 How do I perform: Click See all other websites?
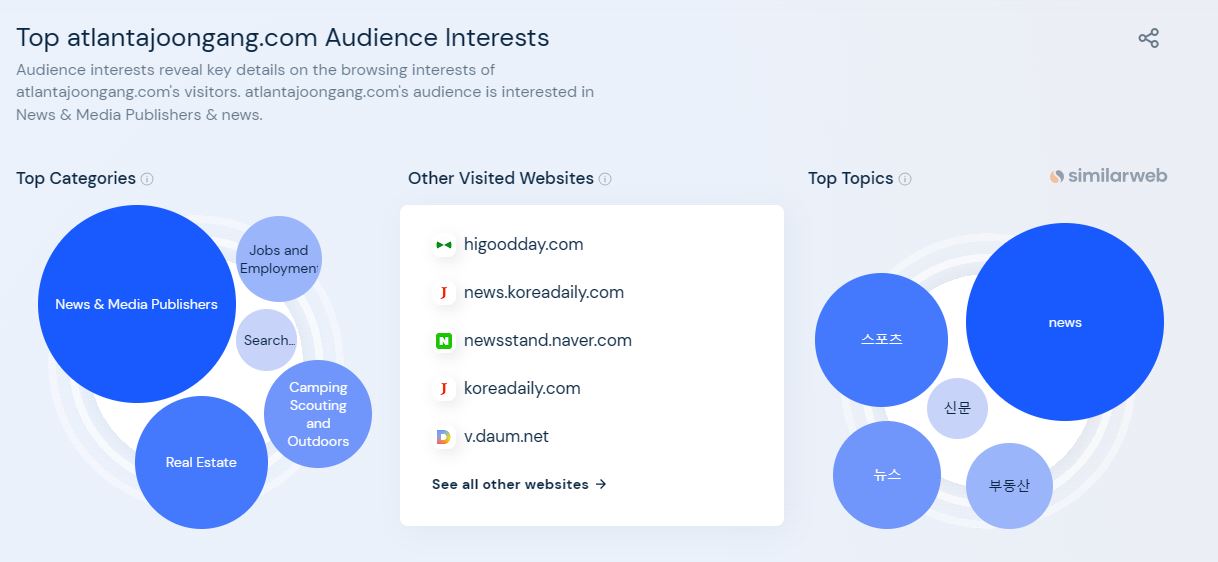pos(519,484)
